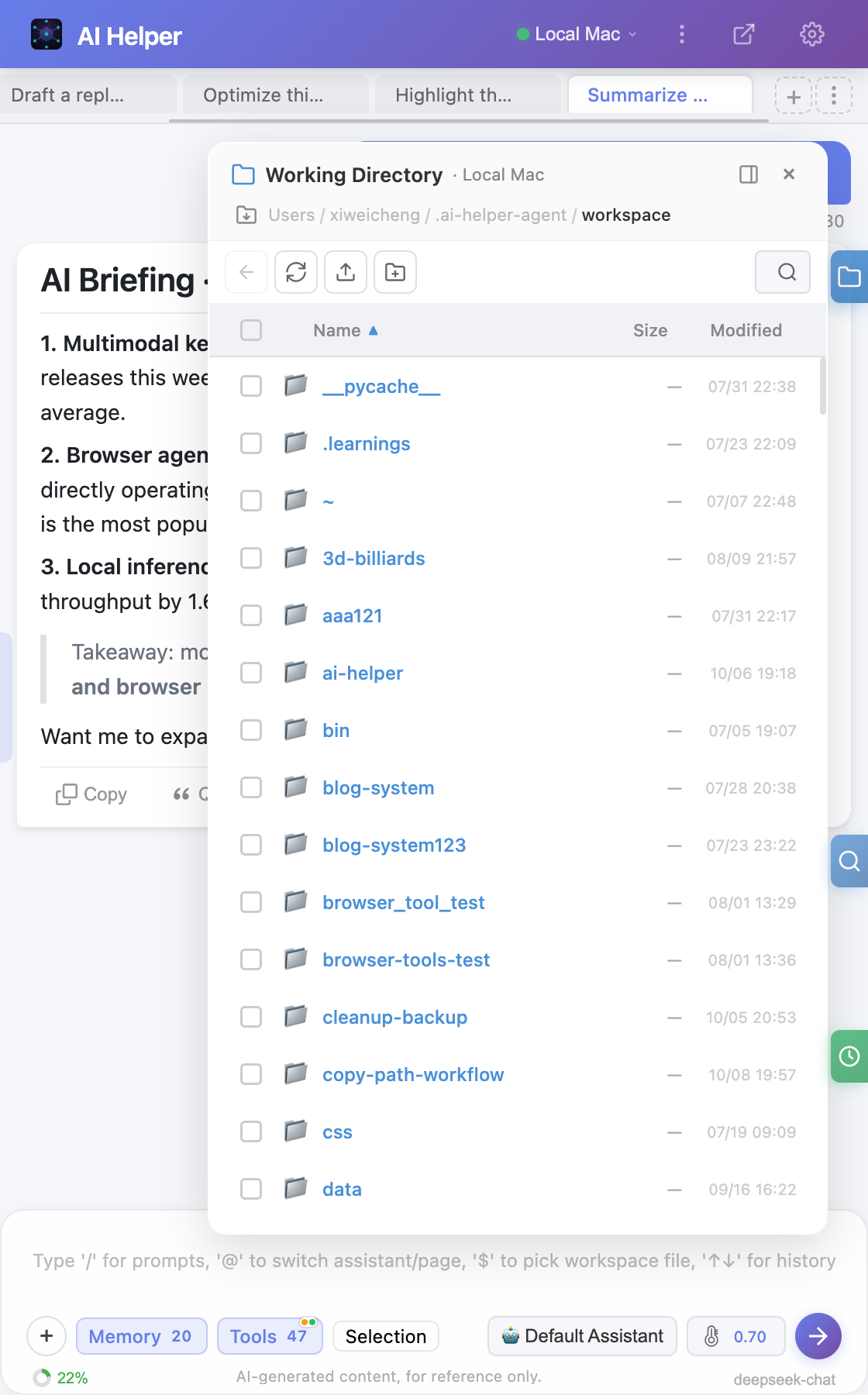Check the __pycache__ row checkbox
The height and width of the screenshot is (1395, 868).
click(251, 386)
